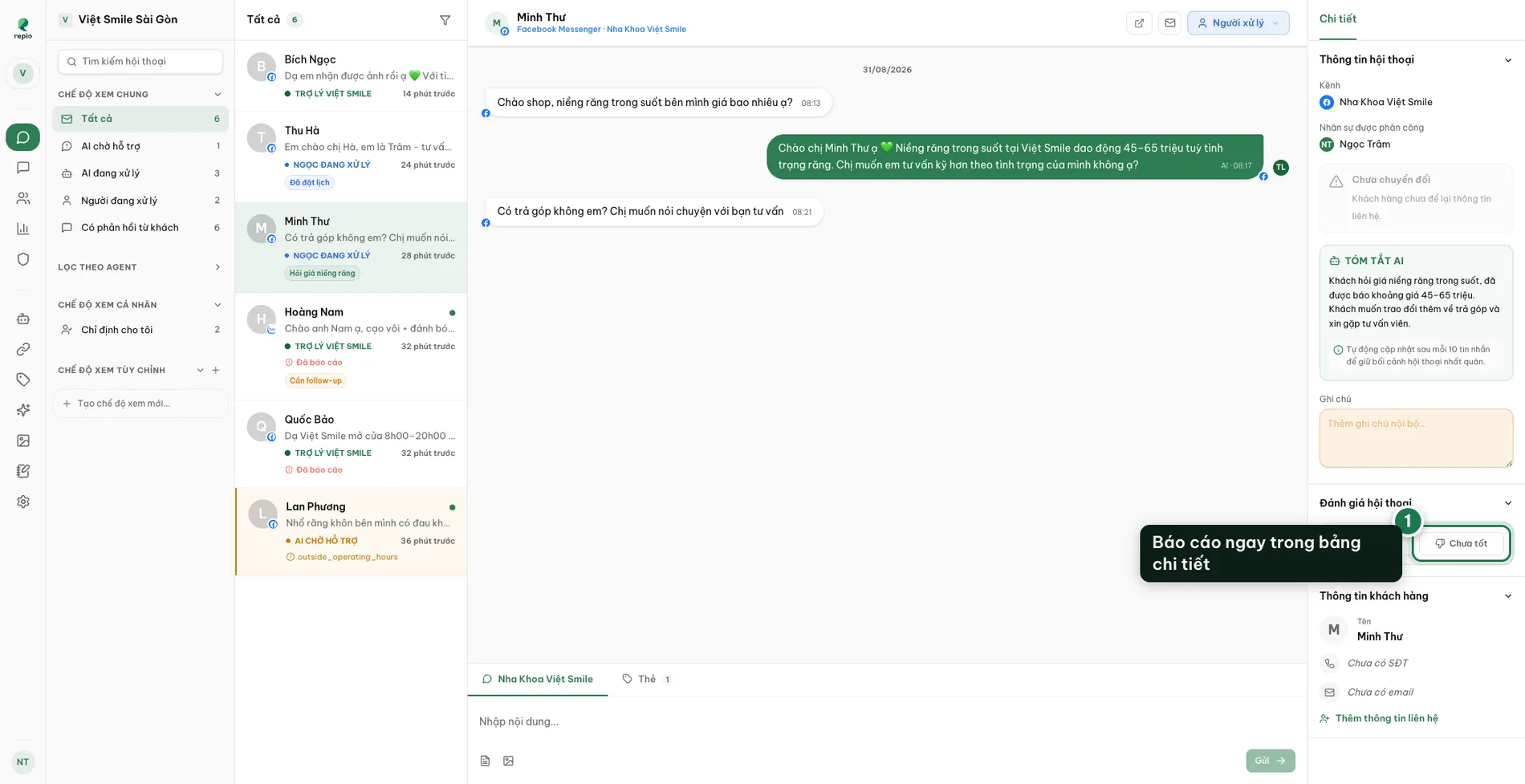Open Bích Ngọc conversation
Screen dimensions: 1525x784
(x=351, y=77)
